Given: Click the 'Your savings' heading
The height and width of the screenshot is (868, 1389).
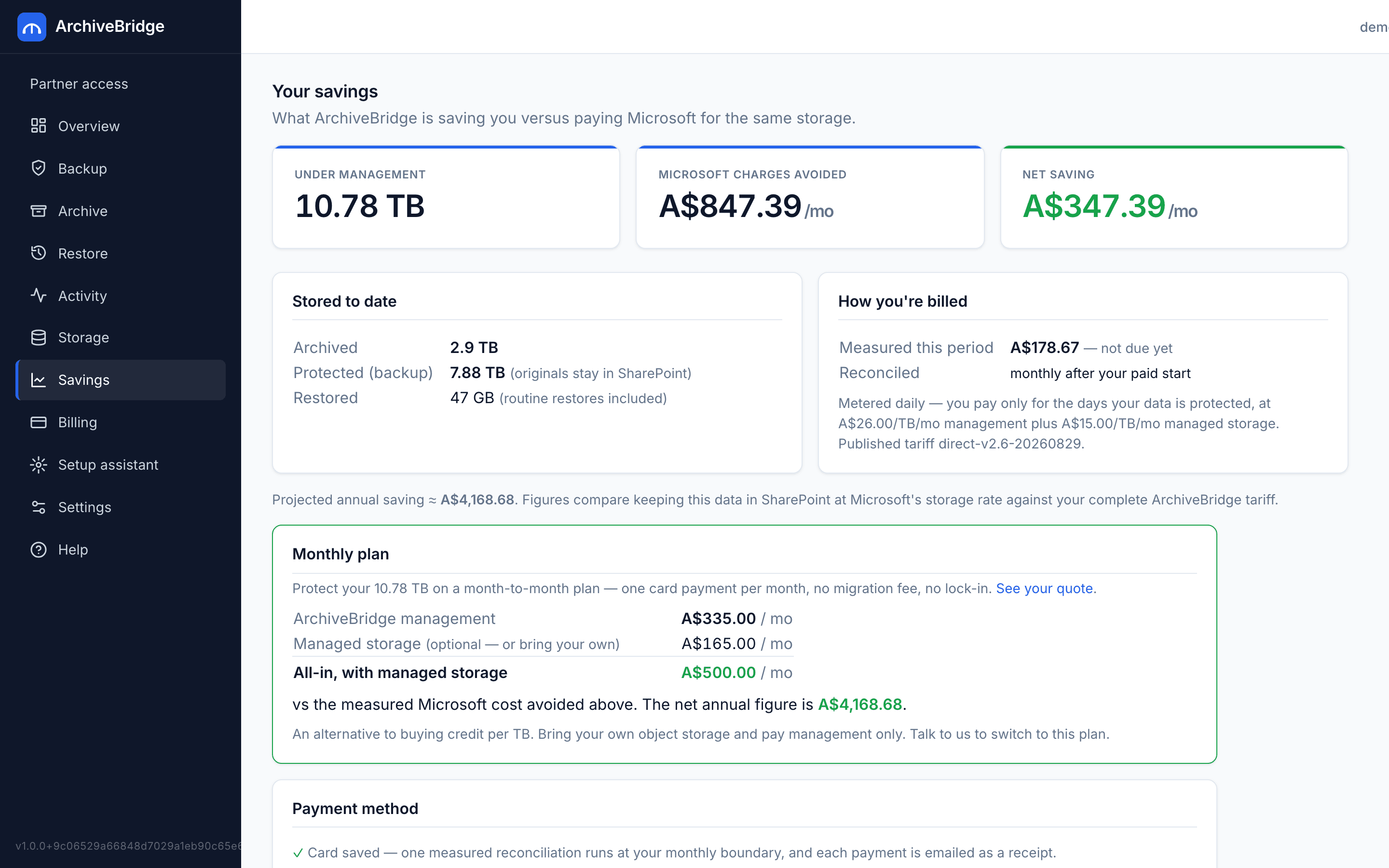Looking at the screenshot, I should click(x=325, y=91).
